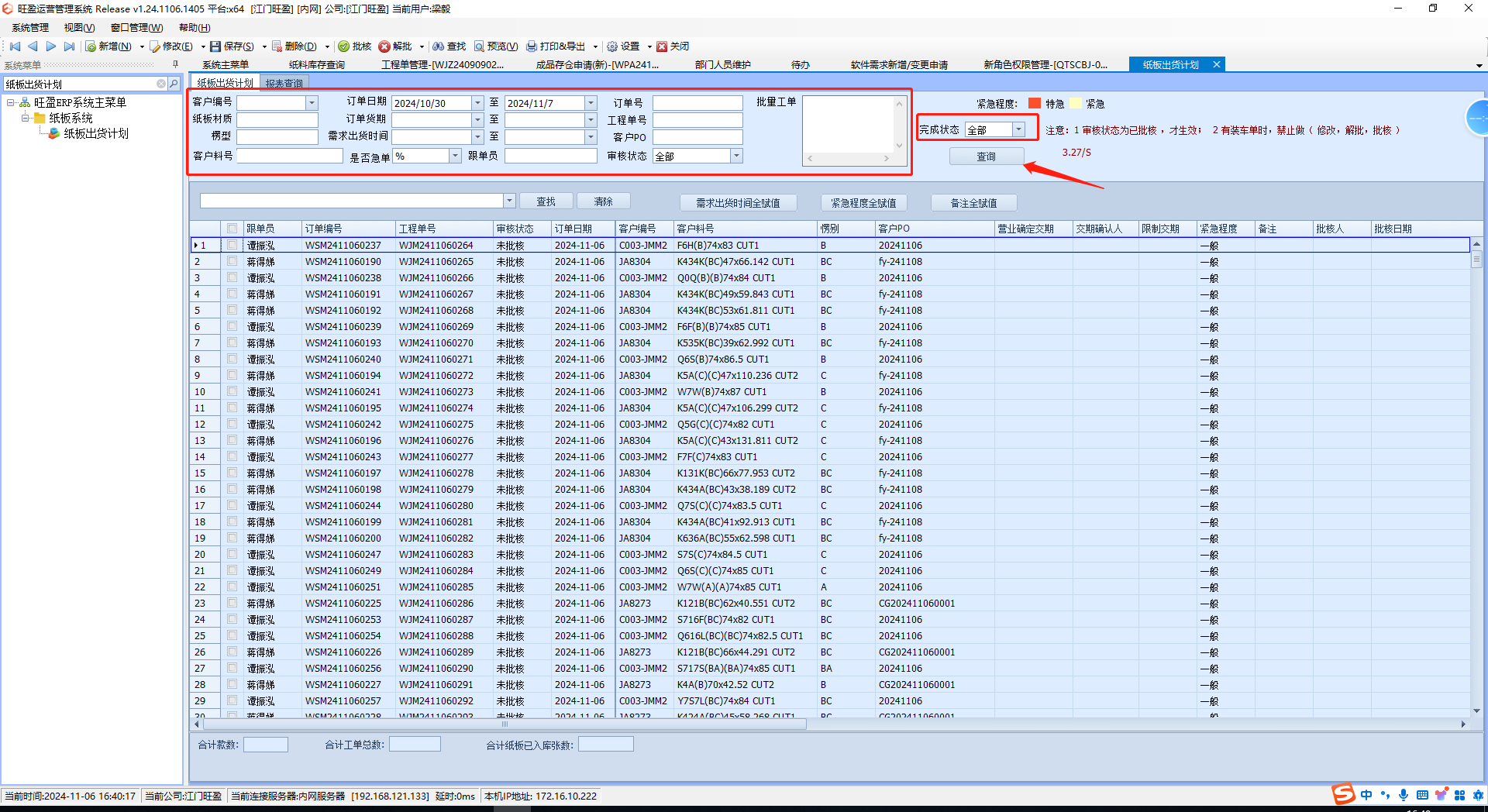Click the menu search magnifier icon

click(x=174, y=84)
